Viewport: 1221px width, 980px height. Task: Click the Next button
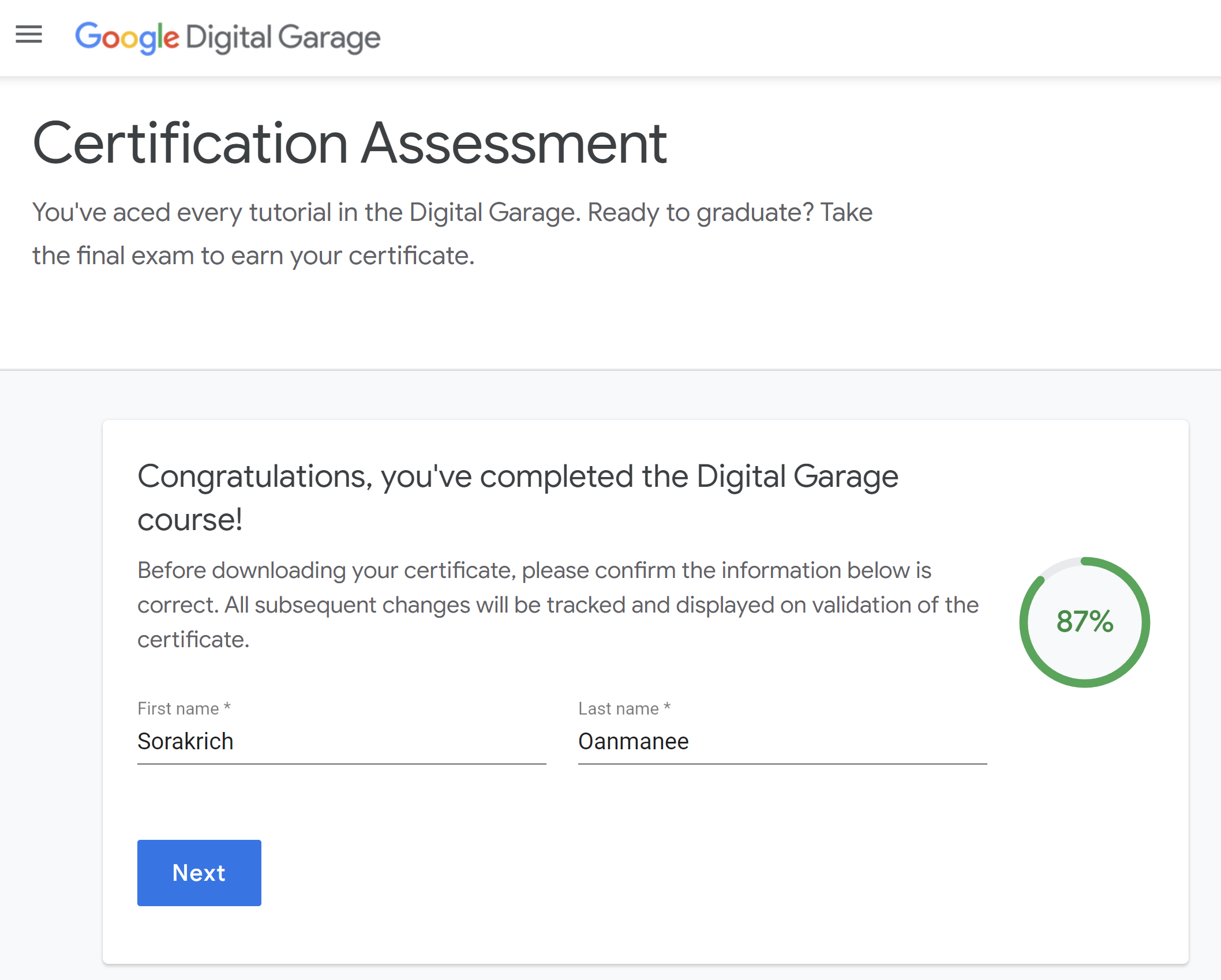pos(199,873)
